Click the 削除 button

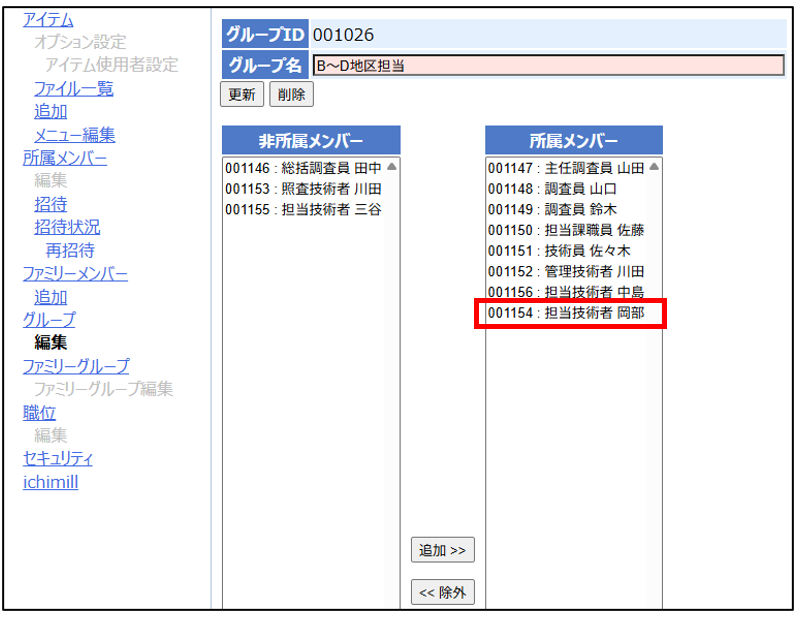[291, 95]
